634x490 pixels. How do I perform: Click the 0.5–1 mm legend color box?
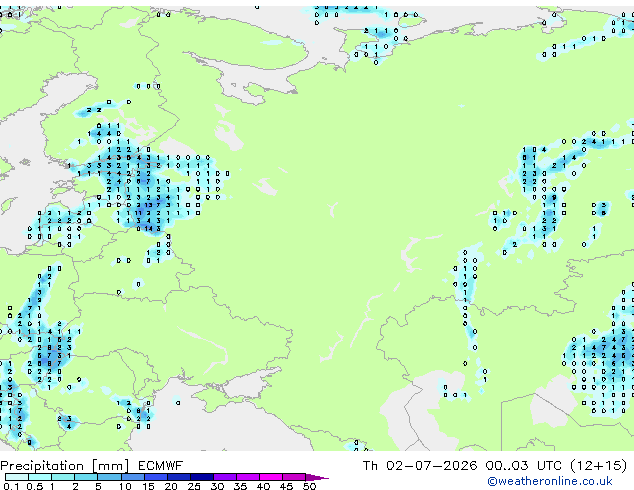(x=40, y=477)
